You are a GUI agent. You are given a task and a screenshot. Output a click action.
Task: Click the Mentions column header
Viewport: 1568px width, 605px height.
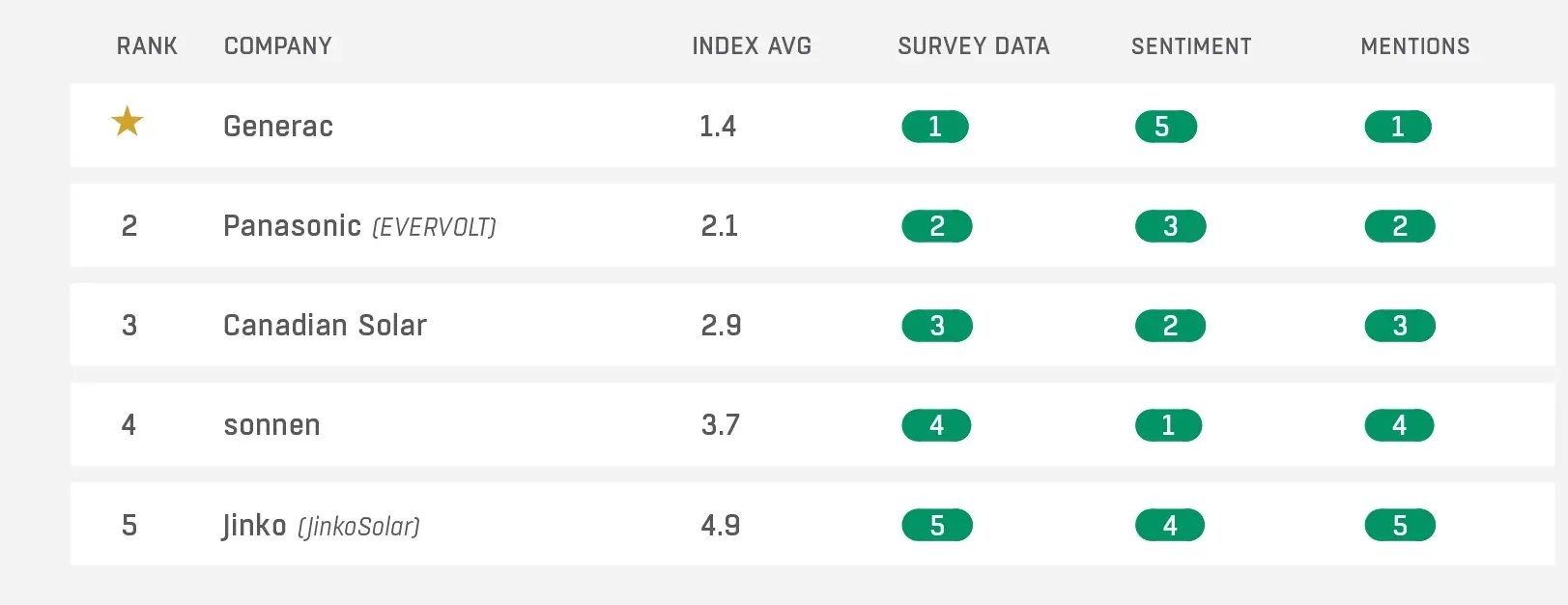(1414, 46)
